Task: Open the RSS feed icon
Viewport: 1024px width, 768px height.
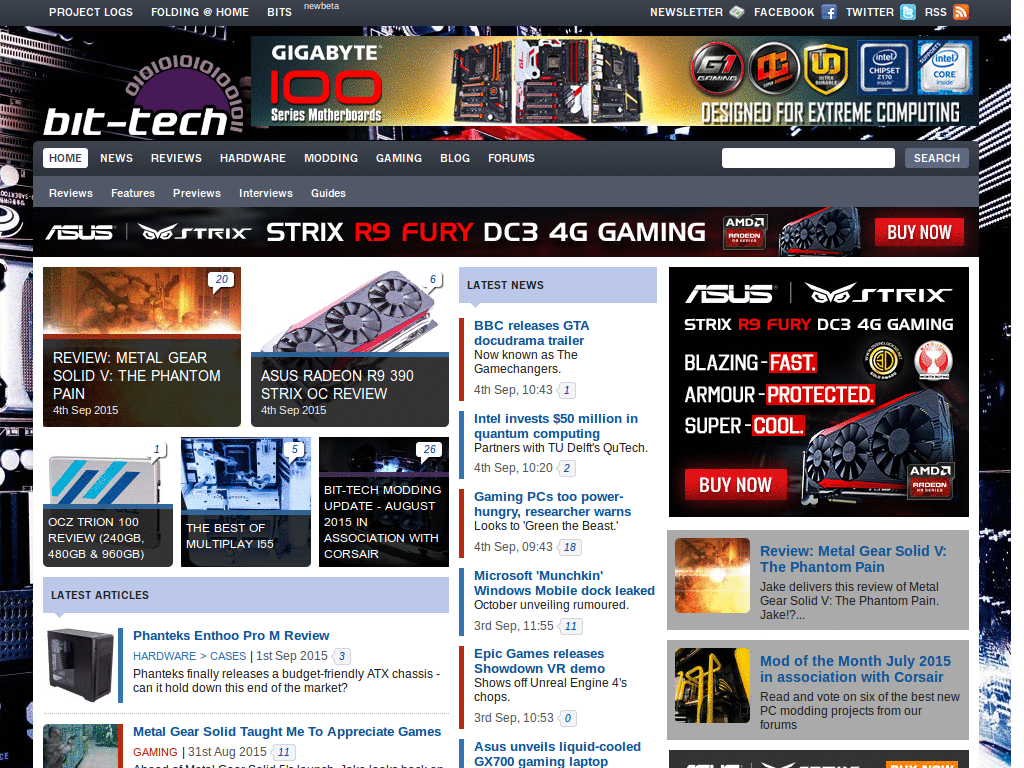Action: pyautogui.click(x=961, y=12)
